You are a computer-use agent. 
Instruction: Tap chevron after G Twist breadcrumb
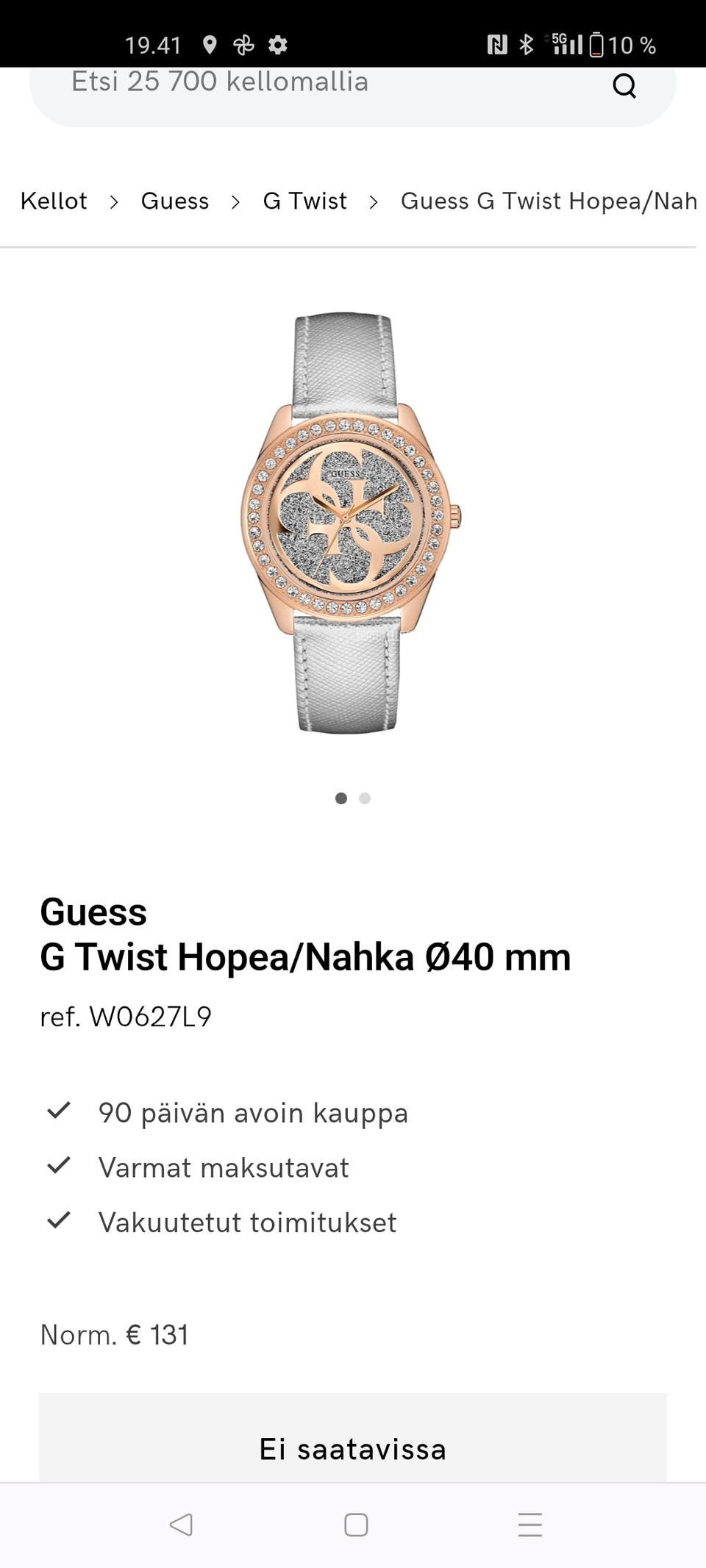pos(374,201)
